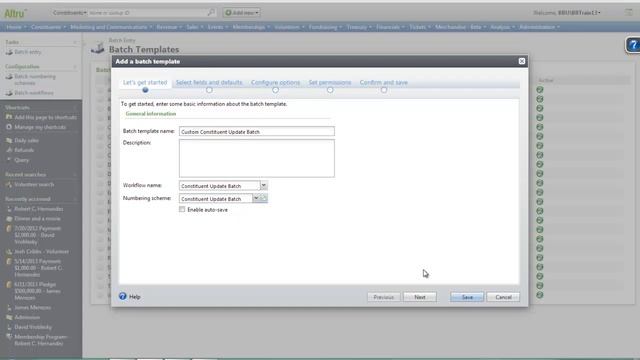The image size is (640, 360).
Task: Click the Batch template name field
Action: (x=257, y=131)
